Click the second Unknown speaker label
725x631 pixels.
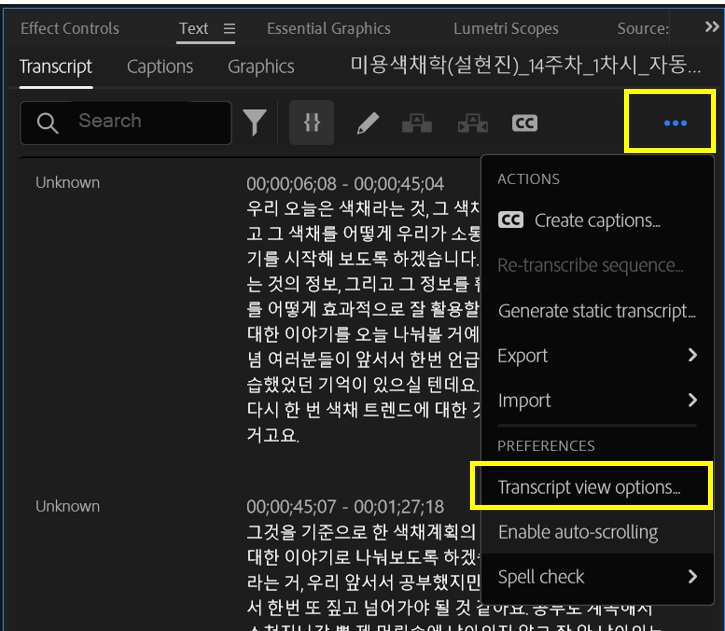pos(68,506)
